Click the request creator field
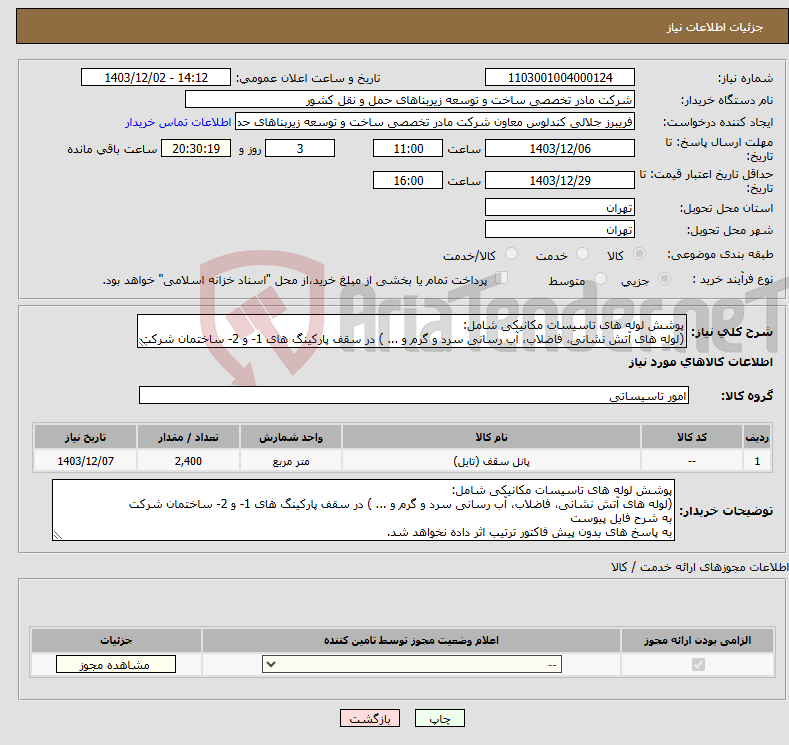 coord(435,122)
